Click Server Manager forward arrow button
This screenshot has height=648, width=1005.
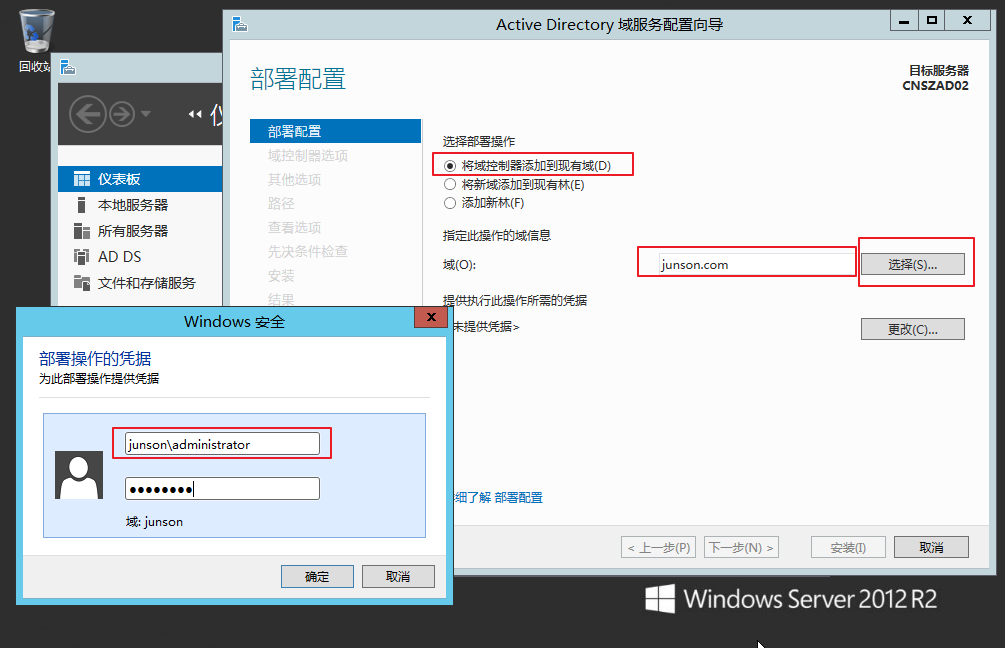(x=122, y=114)
